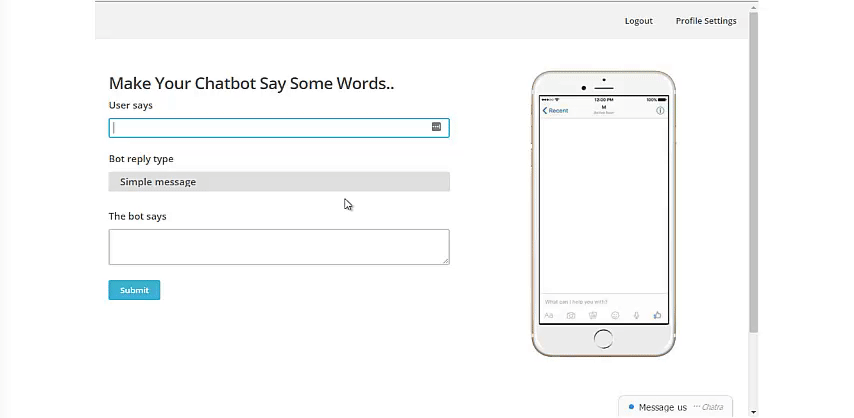Open the Simple message reply type dropdown
Image resolution: width=854 pixels, height=418 pixels.
(x=279, y=182)
